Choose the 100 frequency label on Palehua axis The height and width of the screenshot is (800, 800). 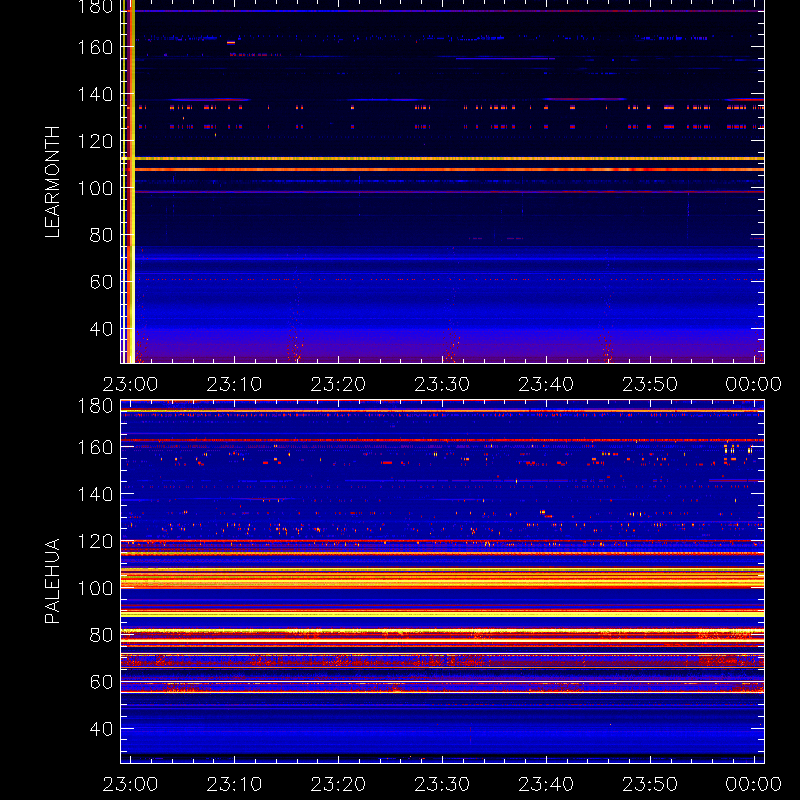pos(95,588)
